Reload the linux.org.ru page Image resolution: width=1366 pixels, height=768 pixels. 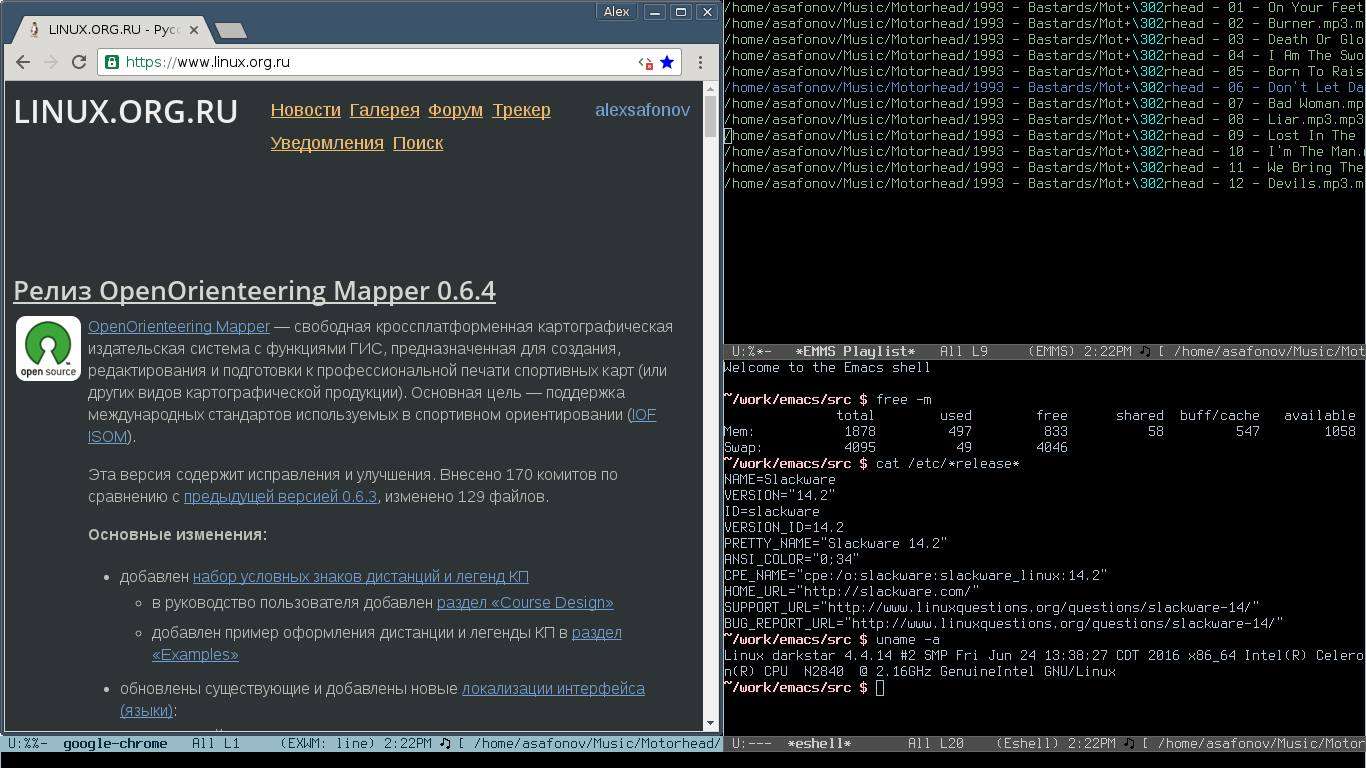pyautogui.click(x=79, y=62)
